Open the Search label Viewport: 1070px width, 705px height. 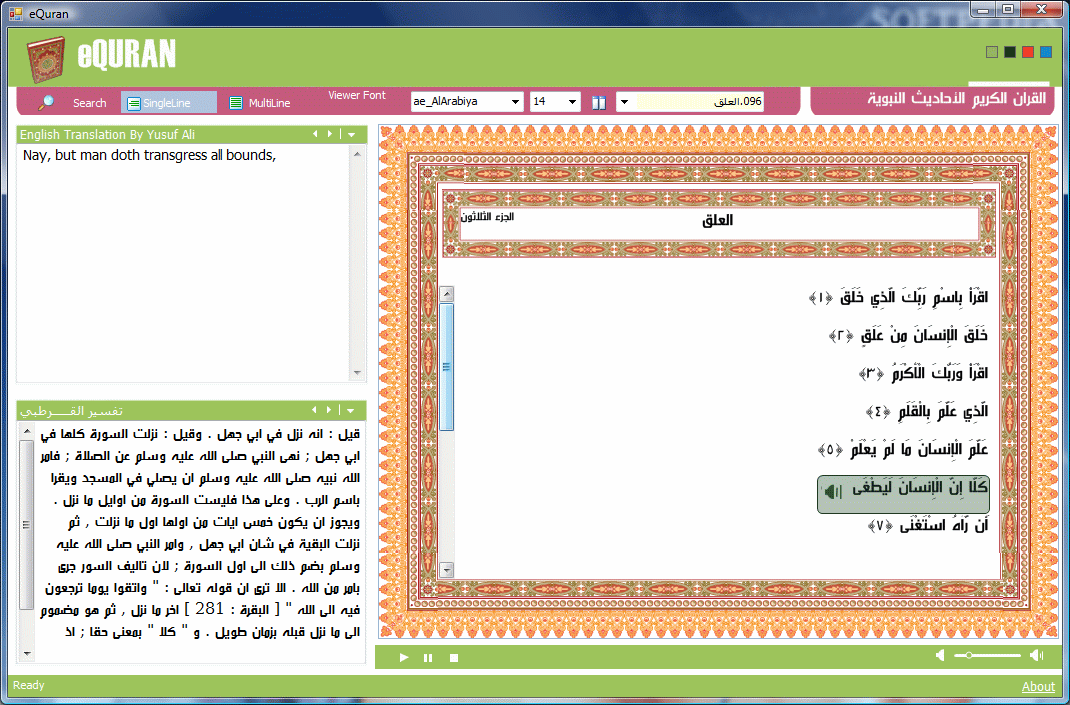coord(89,103)
